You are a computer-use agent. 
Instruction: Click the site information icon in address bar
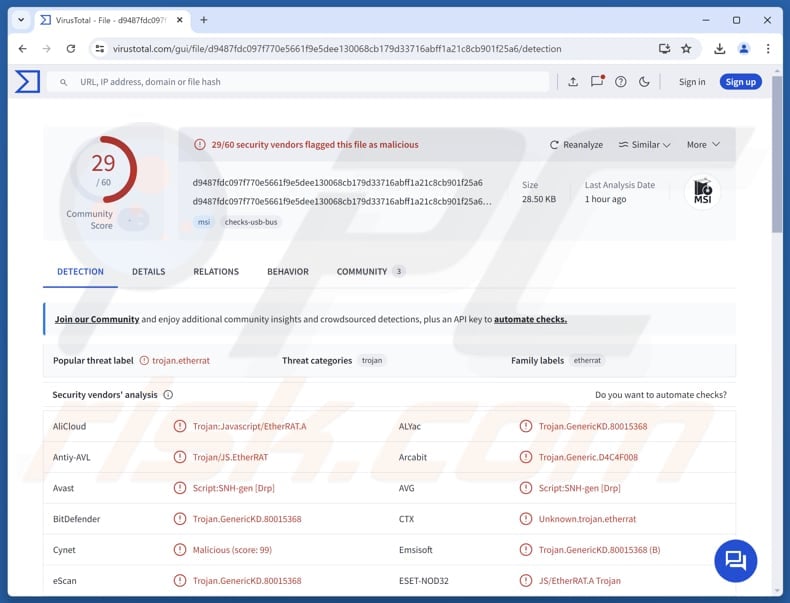[100, 49]
